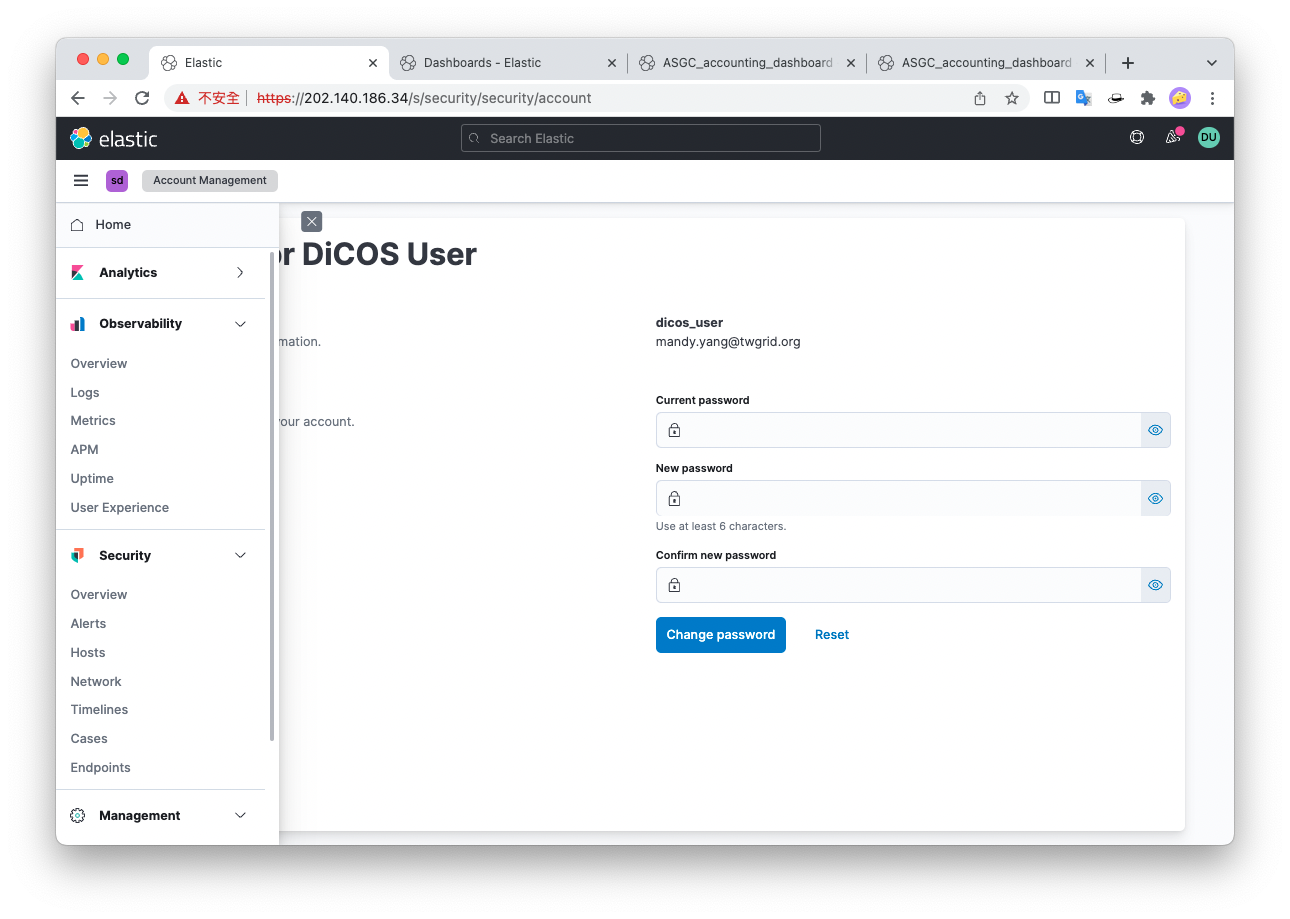Close the Dashboards - Elastic tab
This screenshot has height=919, width=1290.
612,63
